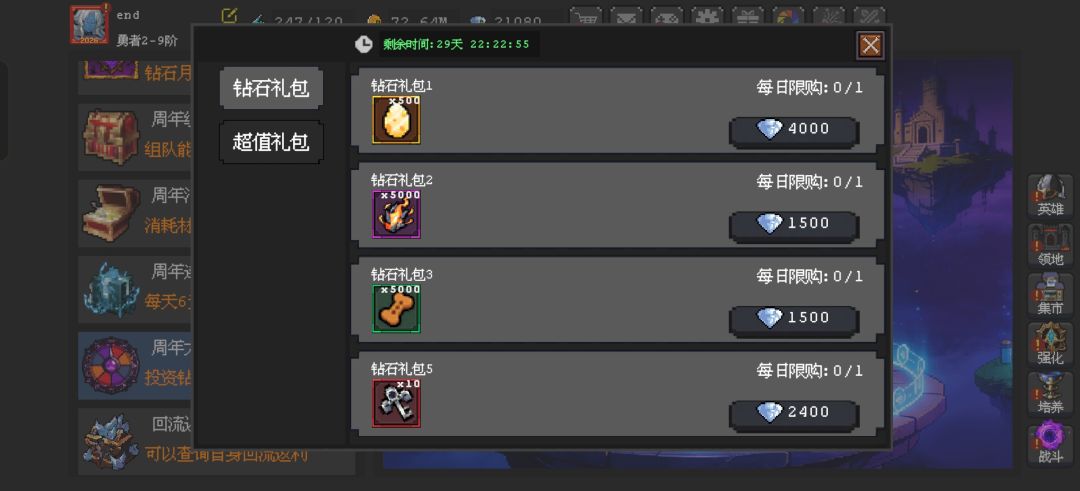
Task: Click the bone item icon in 钻石礼包3
Action: (396, 309)
